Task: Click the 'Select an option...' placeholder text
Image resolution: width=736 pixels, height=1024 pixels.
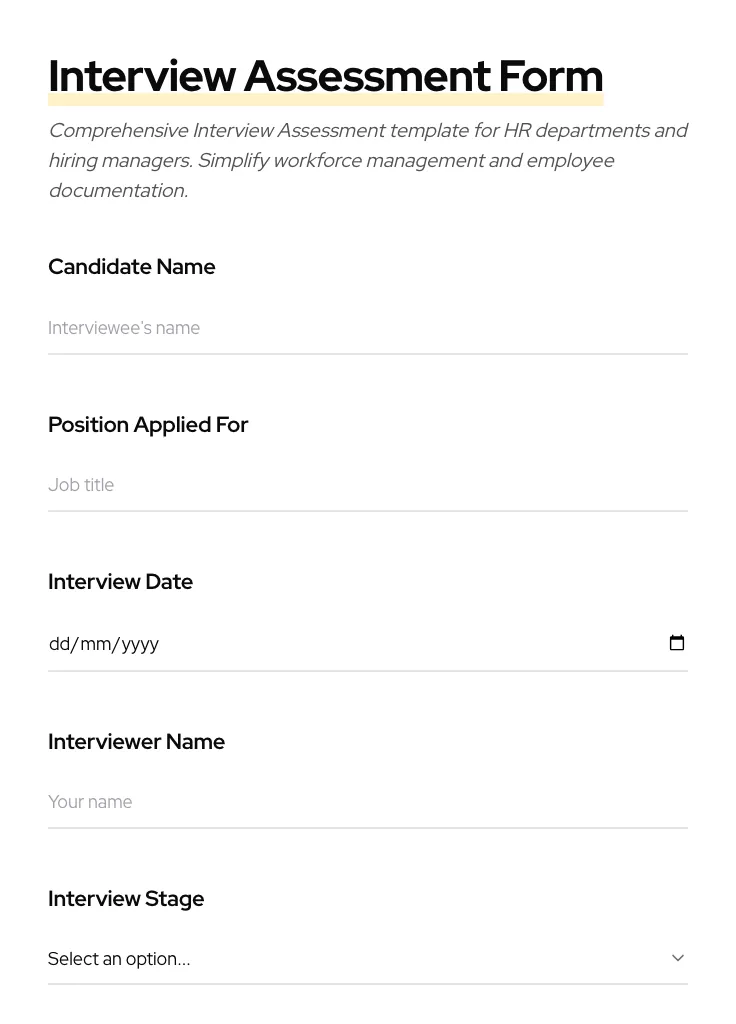Action: pyautogui.click(x=119, y=958)
